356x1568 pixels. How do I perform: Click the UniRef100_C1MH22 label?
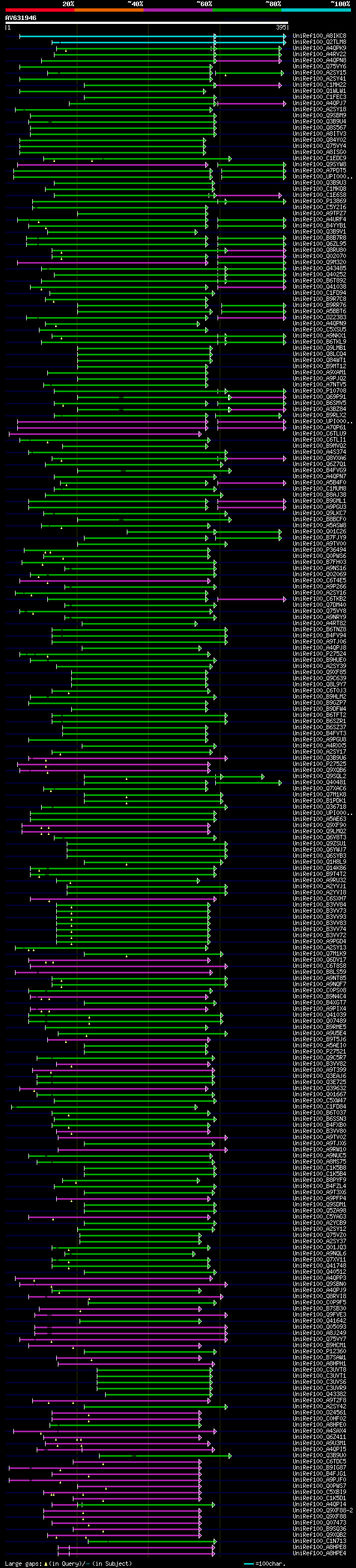tap(319, 85)
